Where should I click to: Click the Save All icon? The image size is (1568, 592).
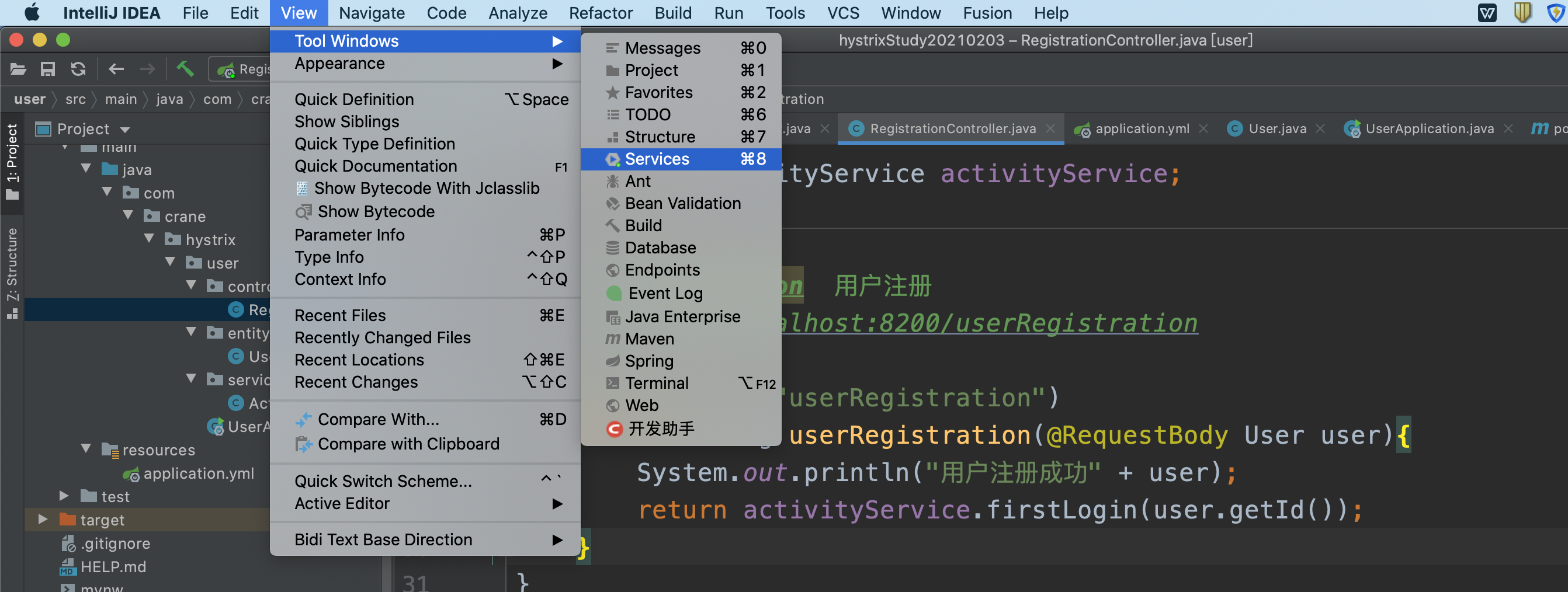pos(48,69)
